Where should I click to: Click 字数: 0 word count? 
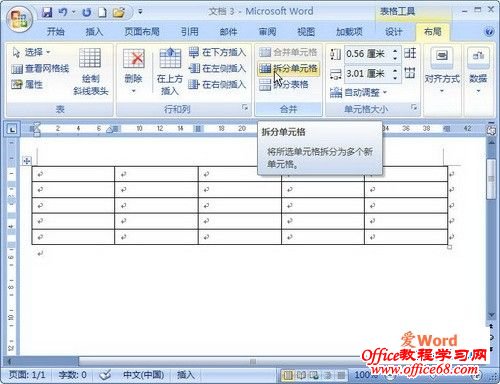(x=72, y=375)
